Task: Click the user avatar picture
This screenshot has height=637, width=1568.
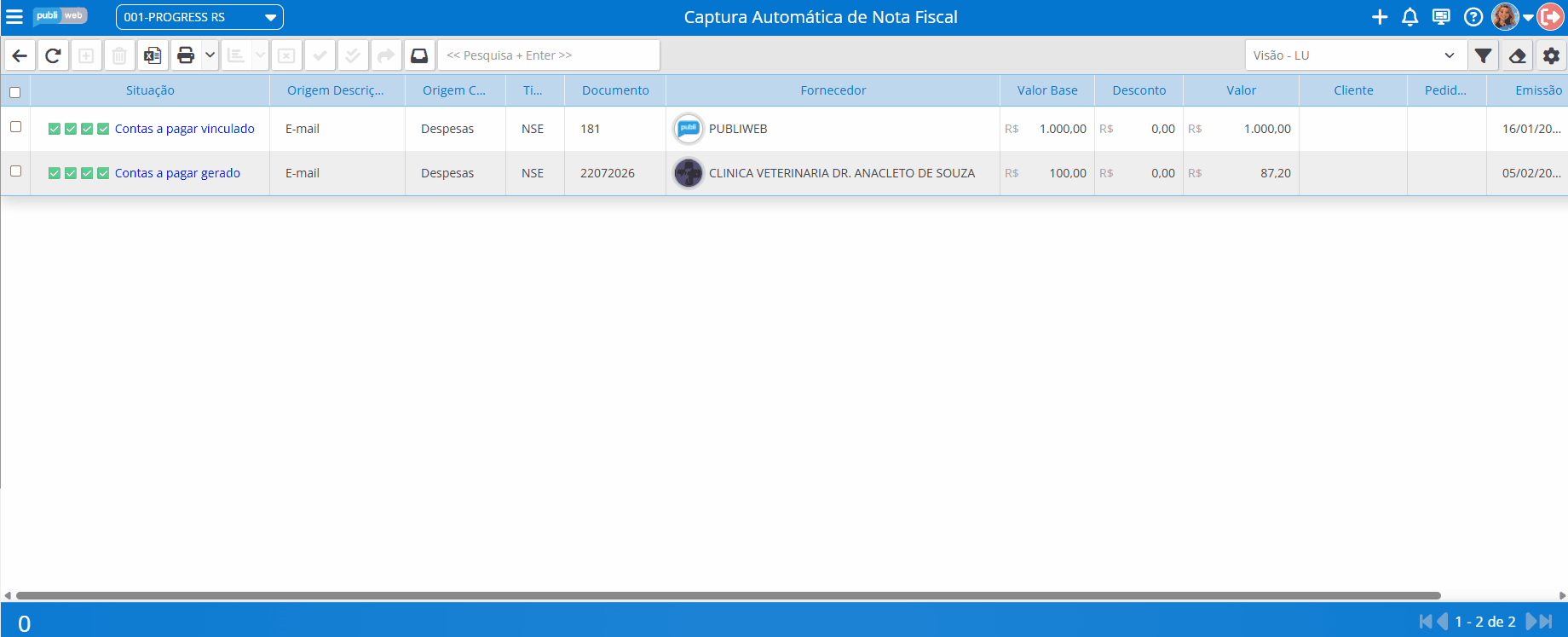Action: [1505, 17]
